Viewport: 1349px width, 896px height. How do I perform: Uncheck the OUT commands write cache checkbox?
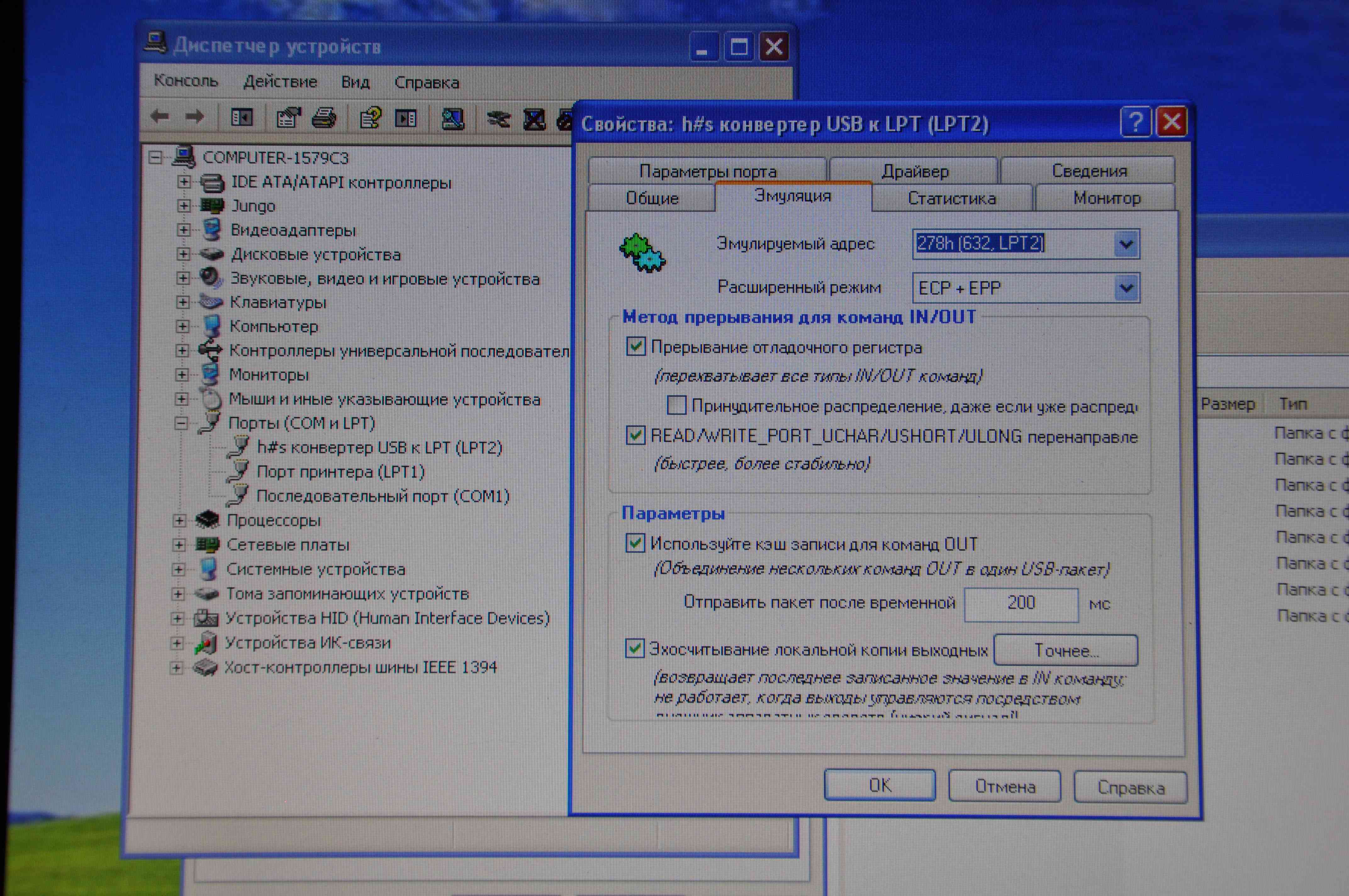point(635,543)
